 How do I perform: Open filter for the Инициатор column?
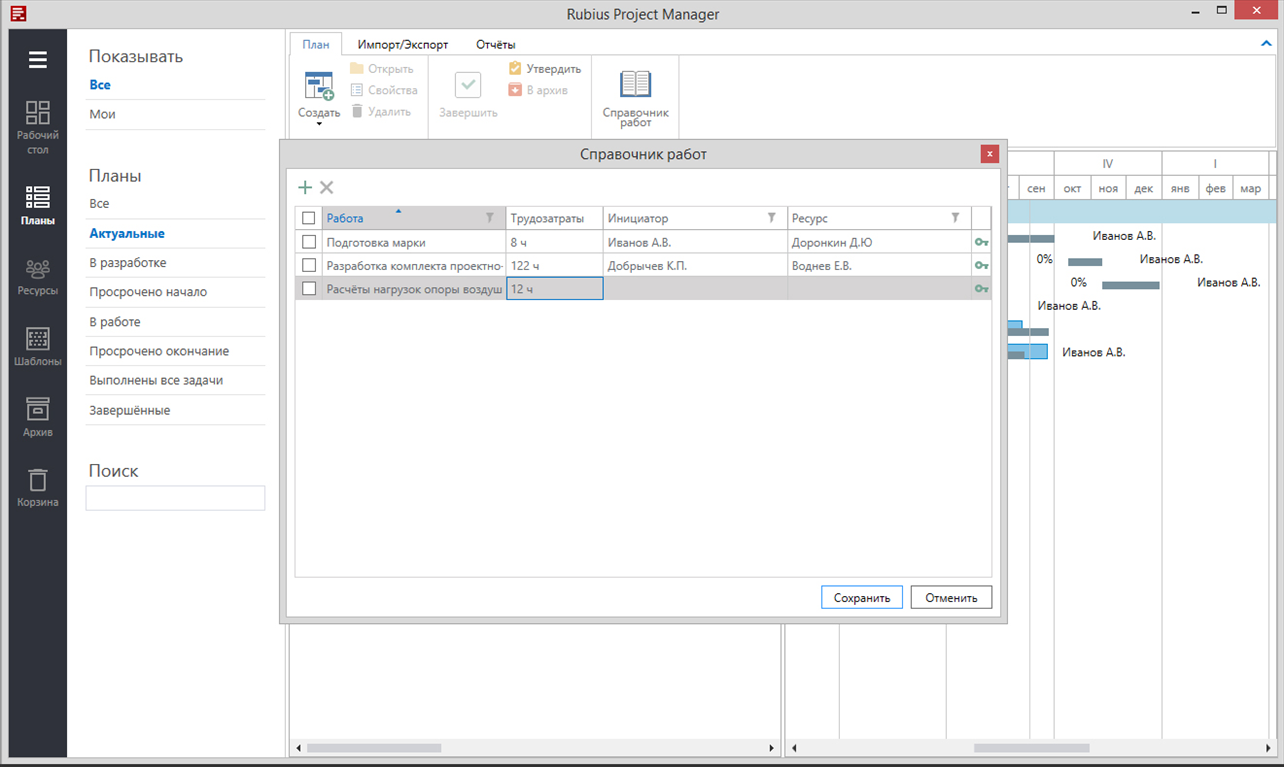click(772, 218)
